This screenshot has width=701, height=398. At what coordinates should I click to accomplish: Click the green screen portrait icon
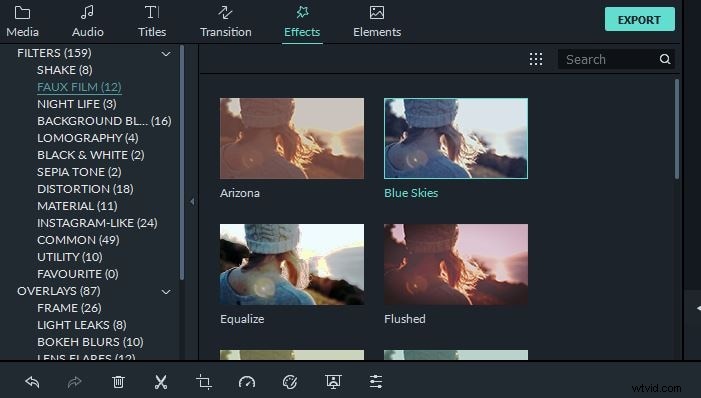tap(333, 382)
